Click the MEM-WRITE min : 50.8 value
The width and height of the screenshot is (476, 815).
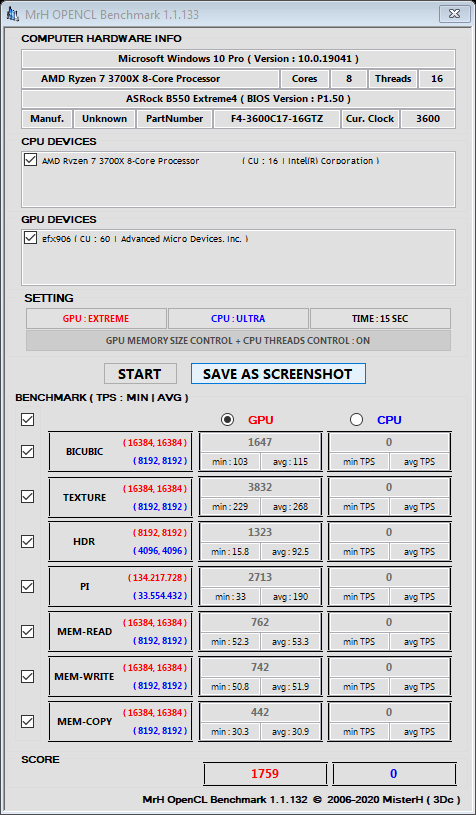coord(230,686)
